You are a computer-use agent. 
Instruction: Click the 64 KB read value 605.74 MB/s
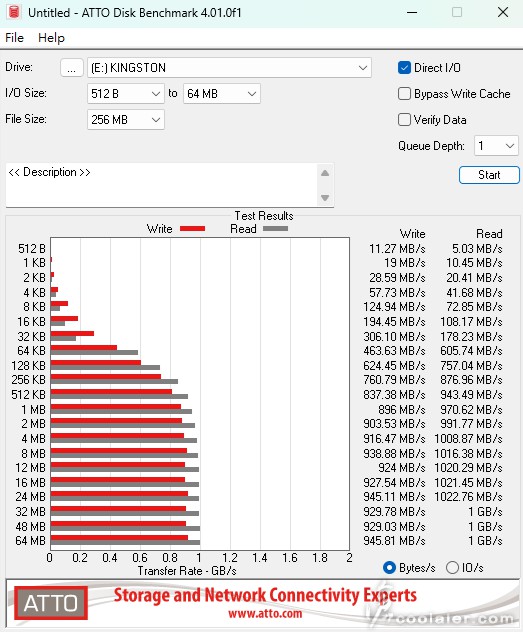pyautogui.click(x=471, y=351)
